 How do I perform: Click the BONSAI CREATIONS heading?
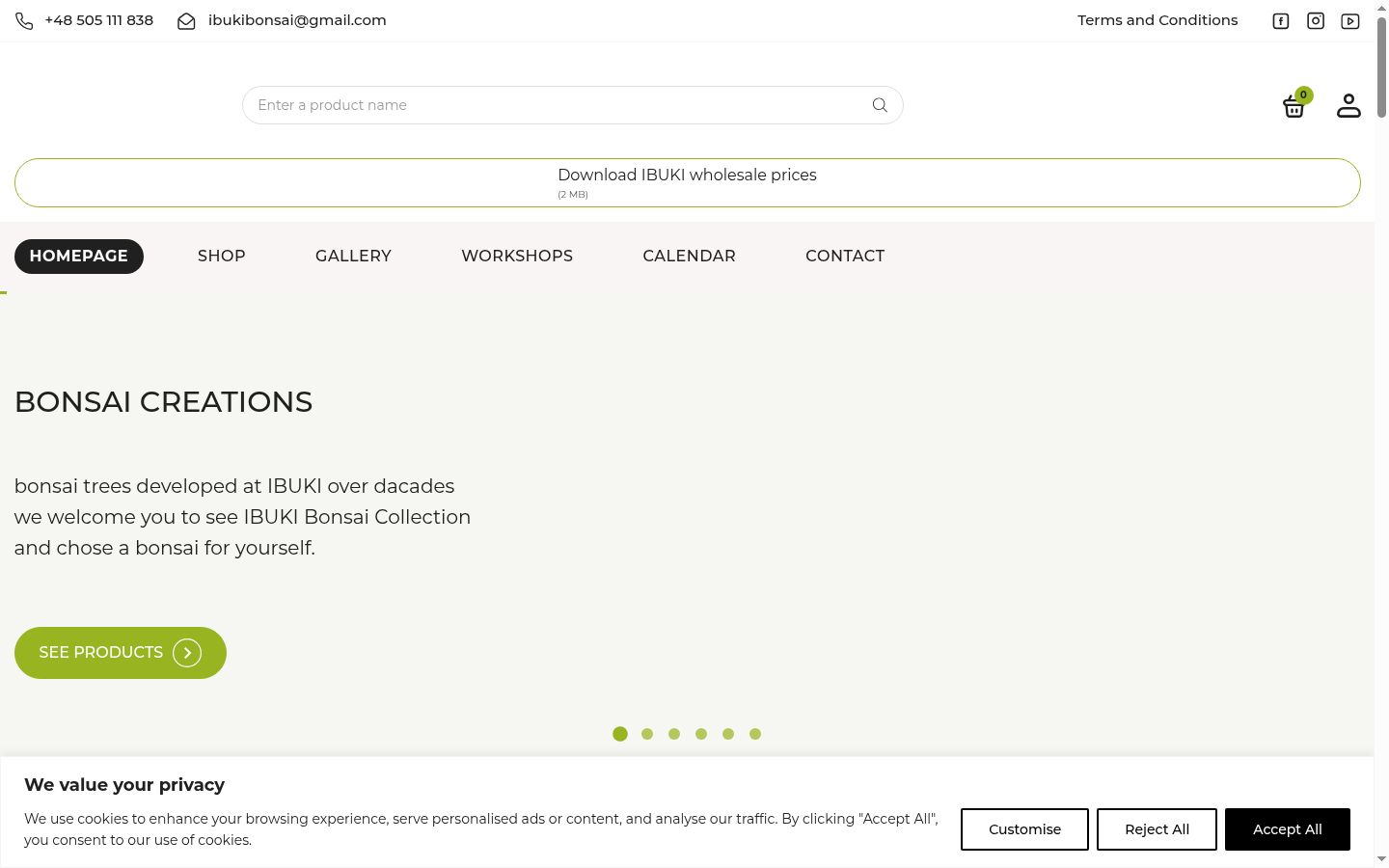click(164, 402)
